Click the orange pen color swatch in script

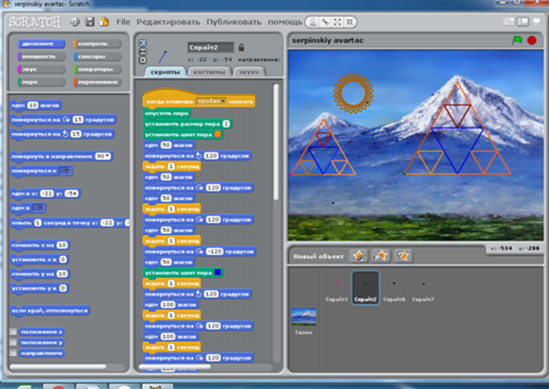click(217, 134)
